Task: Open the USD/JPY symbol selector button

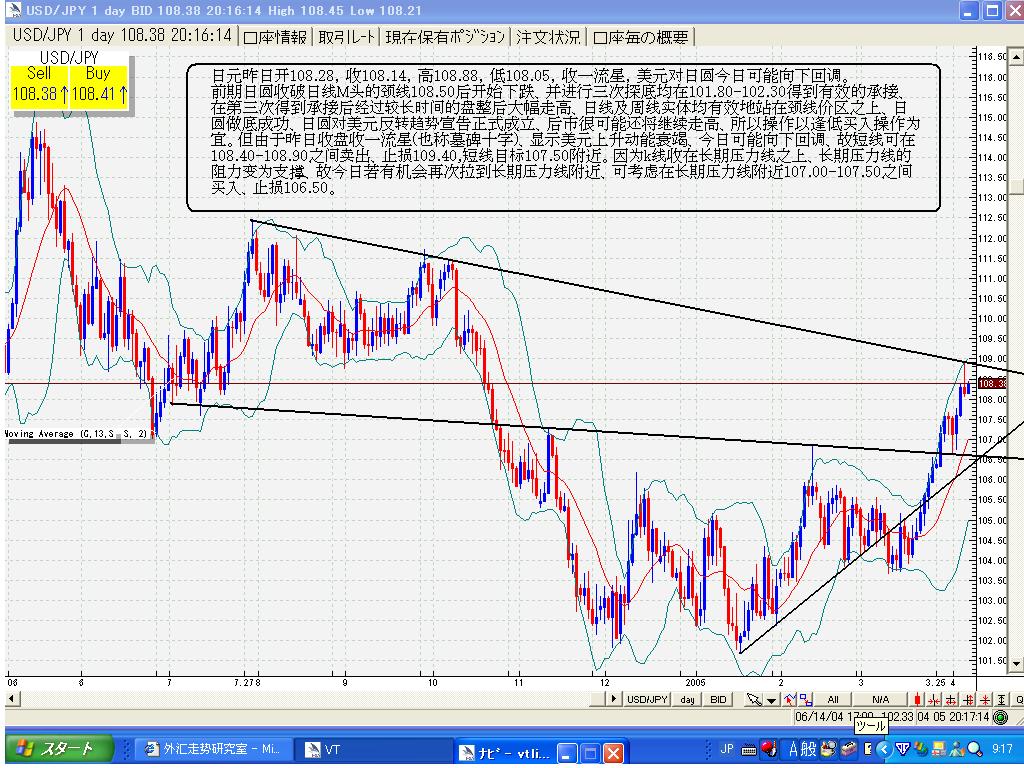Action: [x=647, y=699]
